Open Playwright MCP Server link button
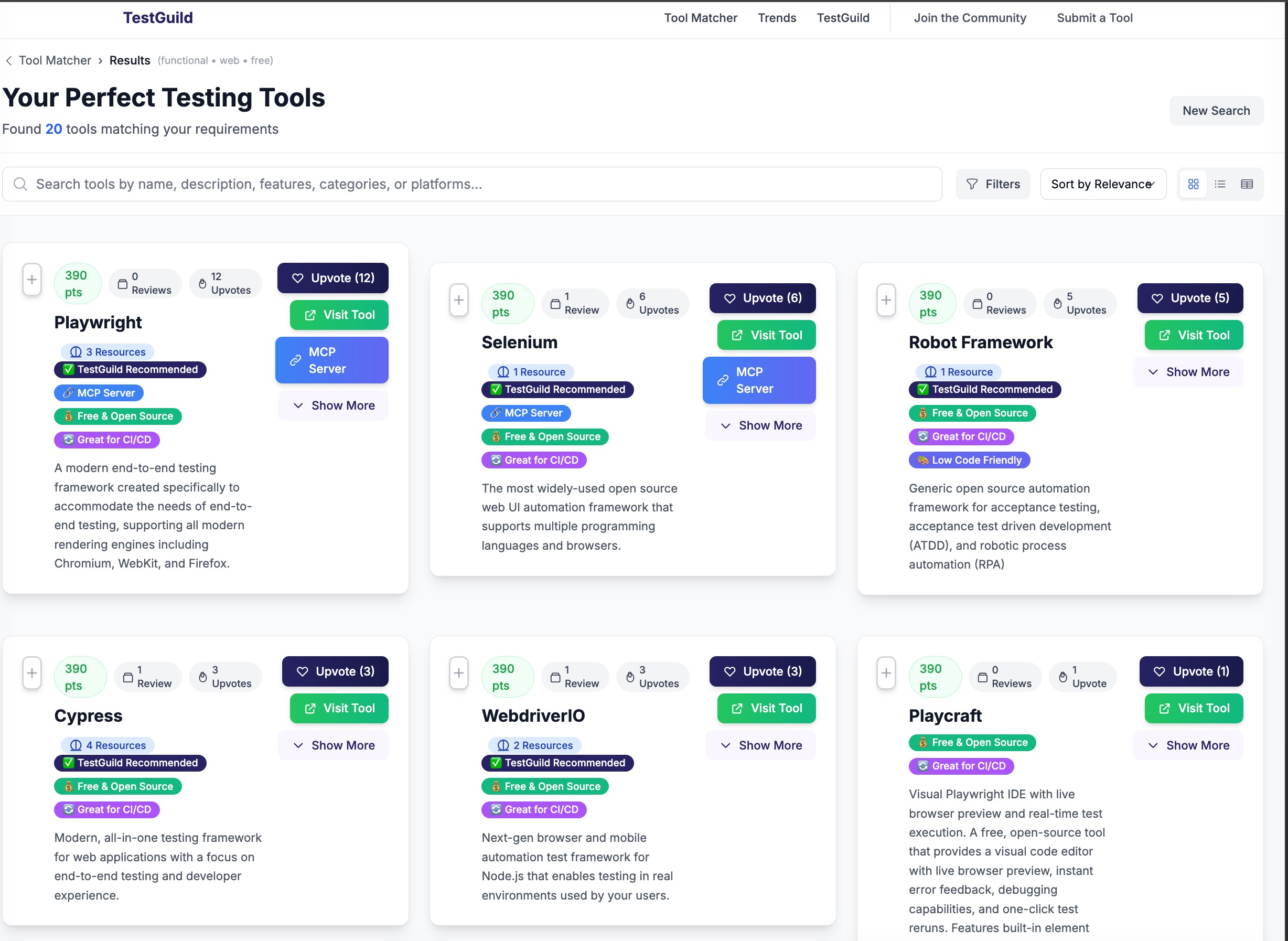 coord(332,360)
